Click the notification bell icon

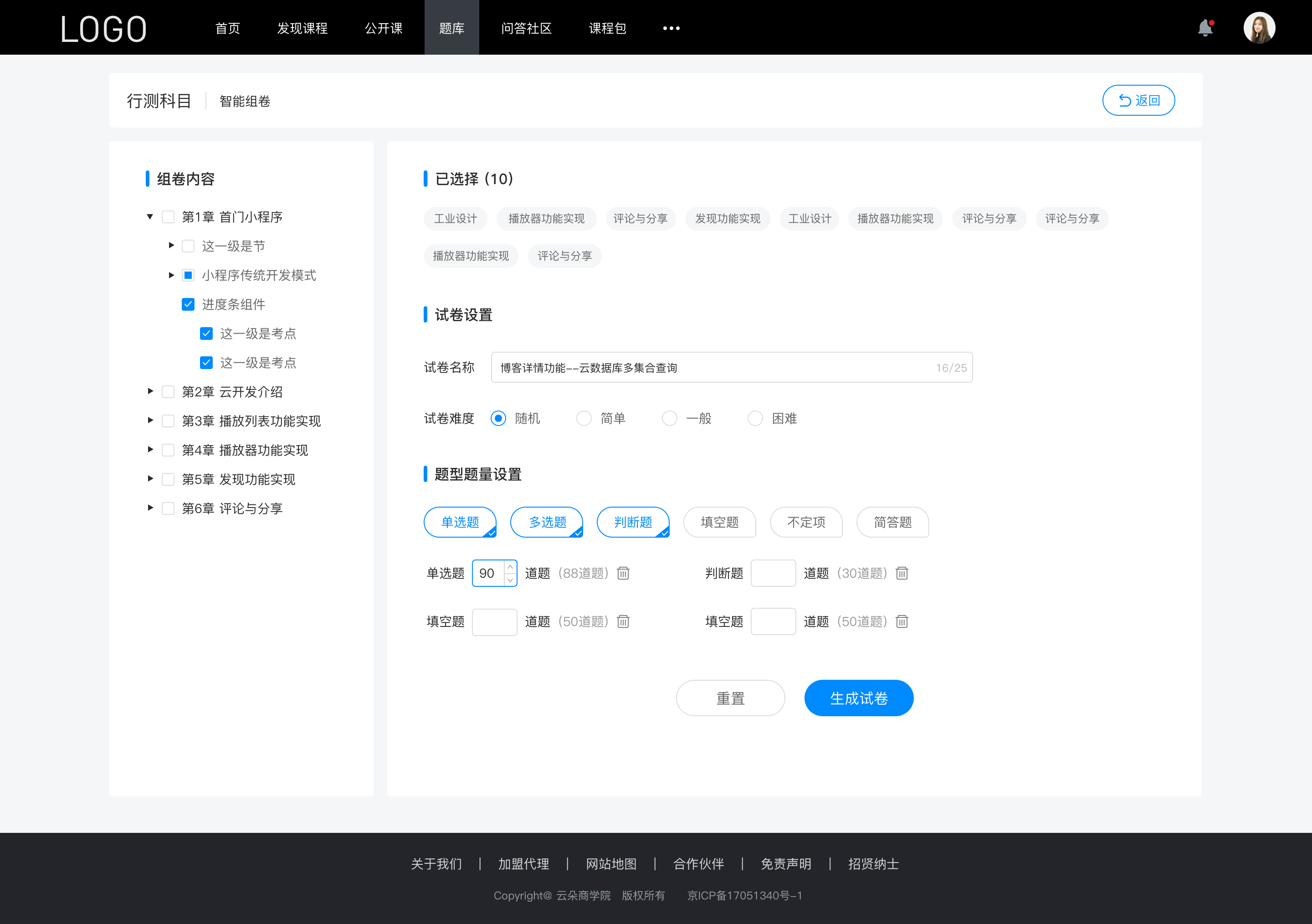pyautogui.click(x=1208, y=27)
